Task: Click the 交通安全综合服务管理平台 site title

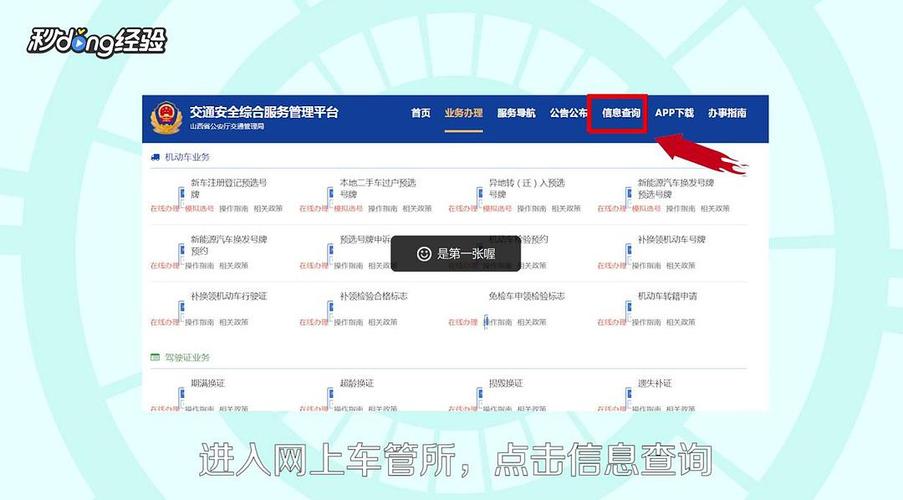Action: tap(264, 112)
